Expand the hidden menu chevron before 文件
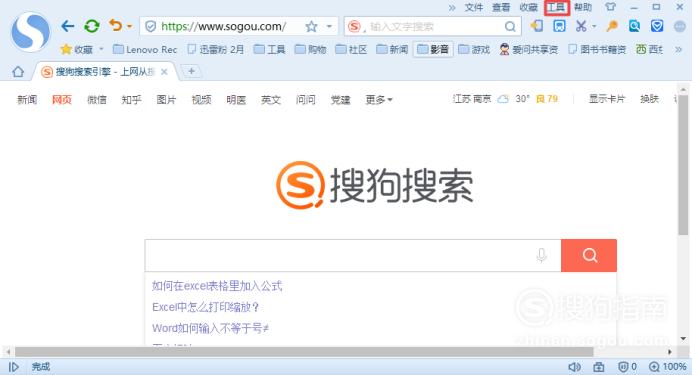Screen dimensions: 692x375 (x=452, y=8)
